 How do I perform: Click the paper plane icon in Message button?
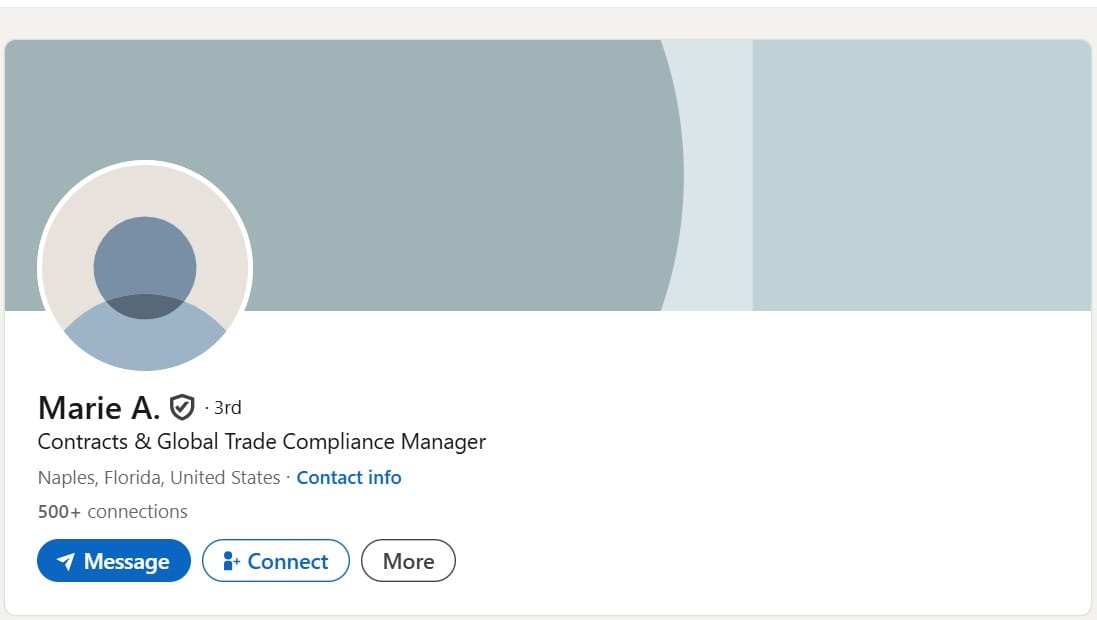click(66, 561)
